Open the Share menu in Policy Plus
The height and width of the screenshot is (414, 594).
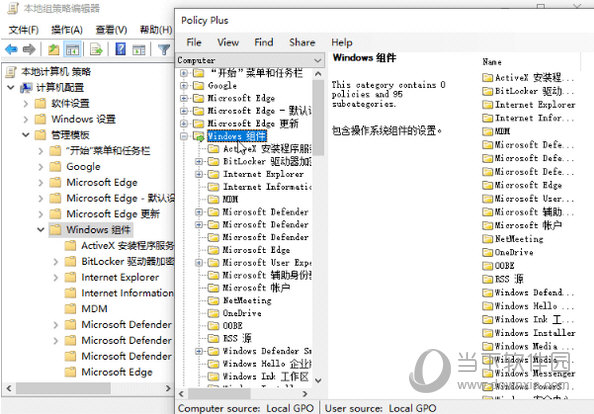click(302, 42)
